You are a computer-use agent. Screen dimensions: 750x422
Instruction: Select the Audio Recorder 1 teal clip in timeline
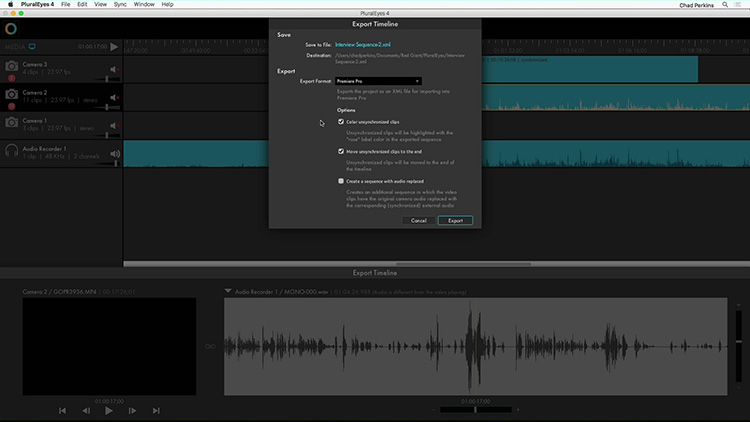click(x=196, y=154)
